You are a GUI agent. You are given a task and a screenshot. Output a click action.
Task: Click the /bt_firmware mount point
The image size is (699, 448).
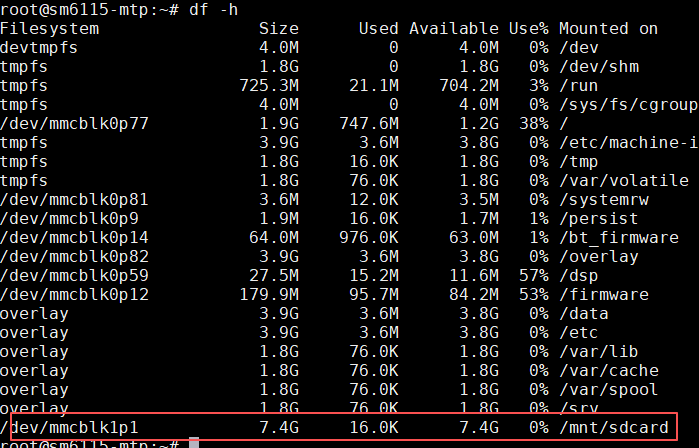tap(618, 238)
